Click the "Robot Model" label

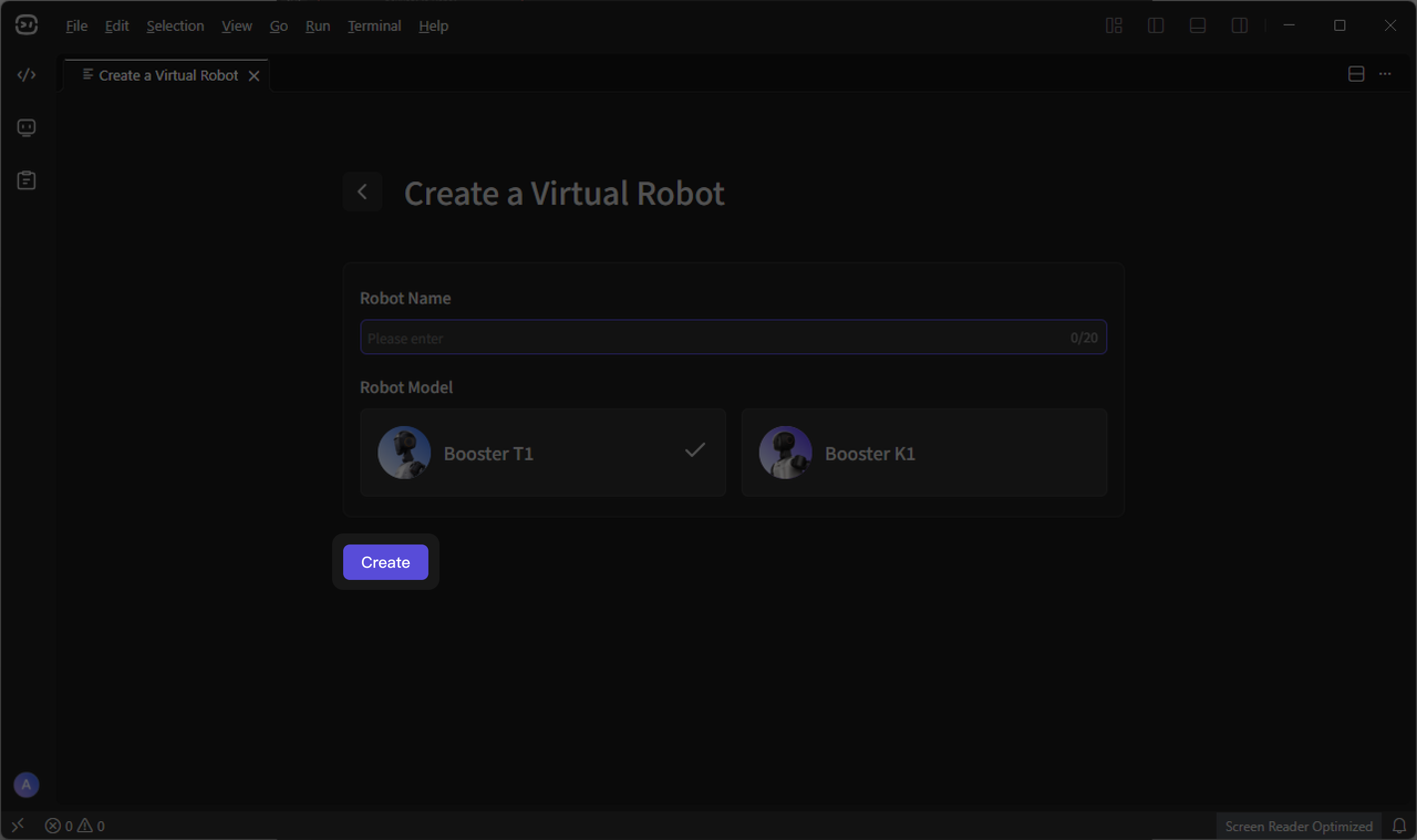point(406,387)
